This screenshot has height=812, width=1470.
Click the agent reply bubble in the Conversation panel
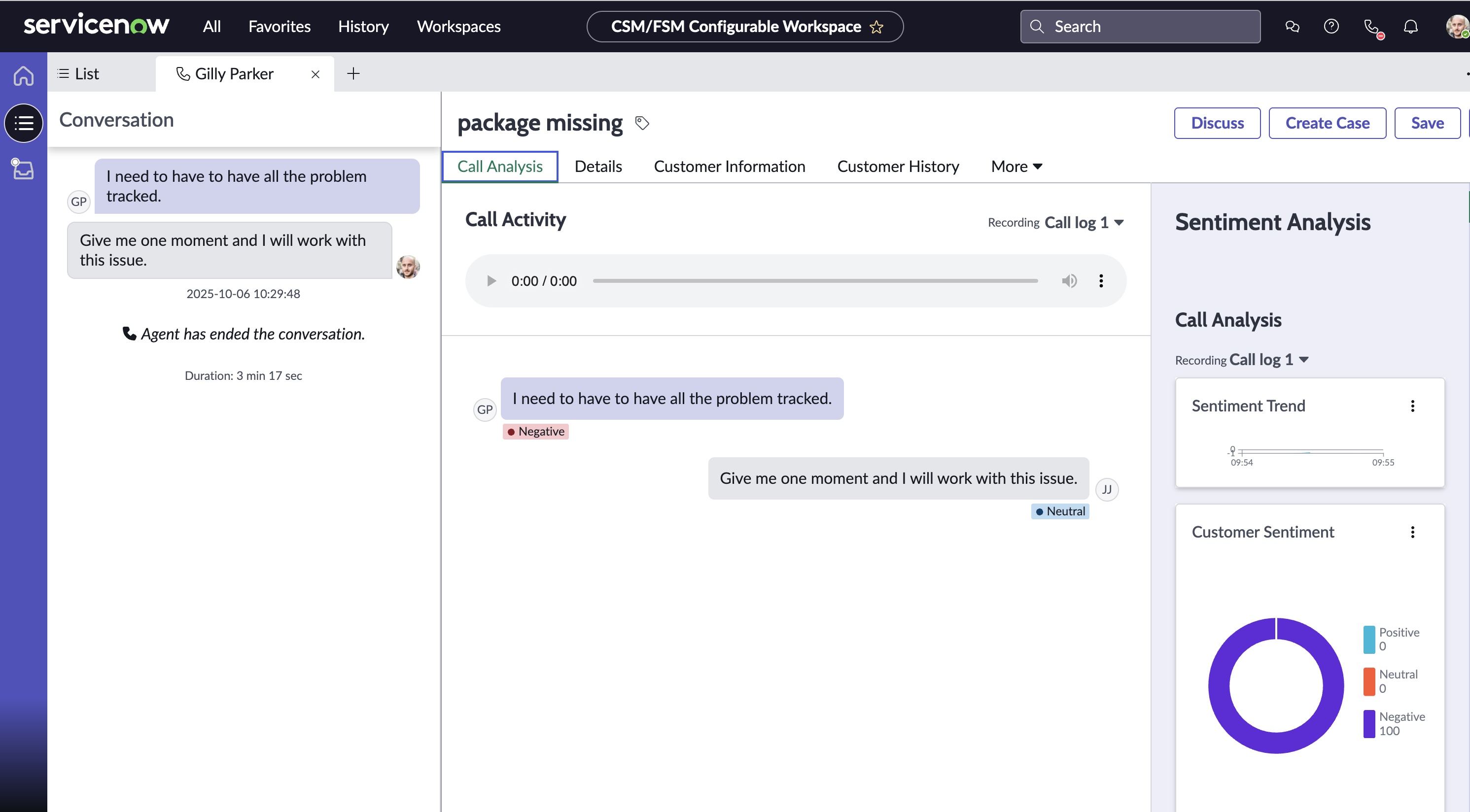pos(229,250)
